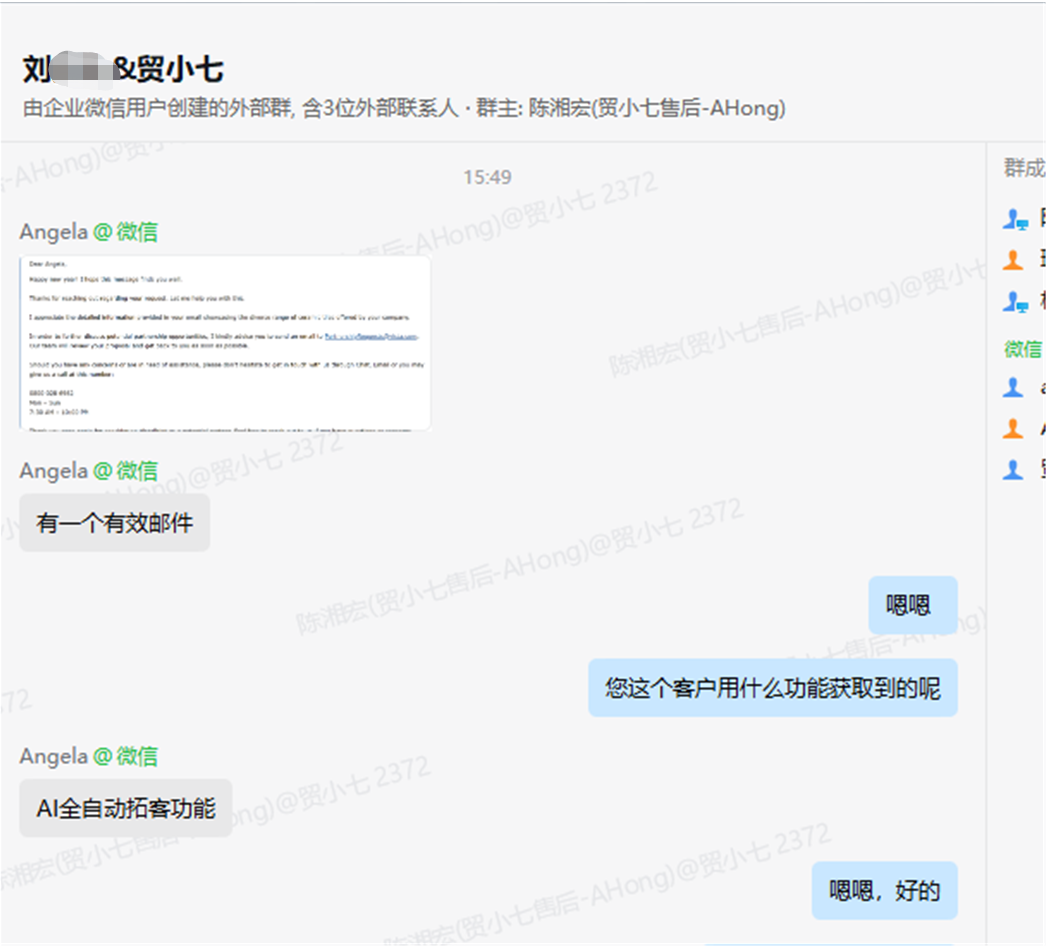Select the message '您这个客户用什么功能获取到的呢'
The image size is (1048, 946).
[x=773, y=688]
